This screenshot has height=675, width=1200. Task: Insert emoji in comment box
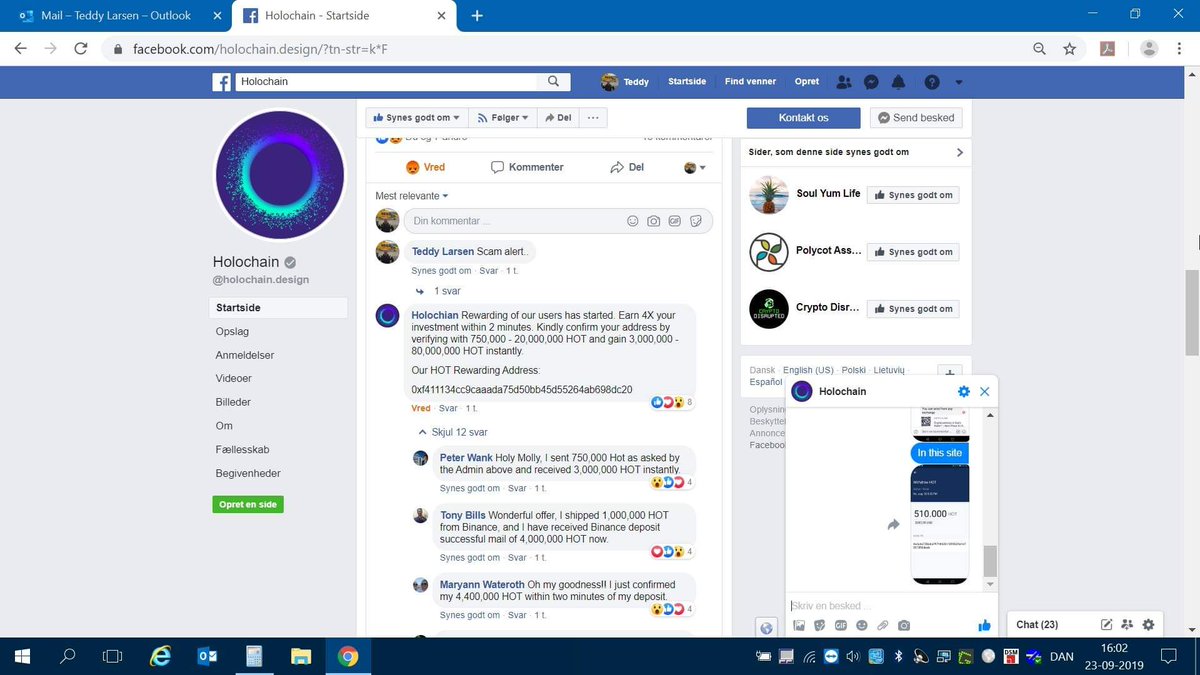click(632, 221)
